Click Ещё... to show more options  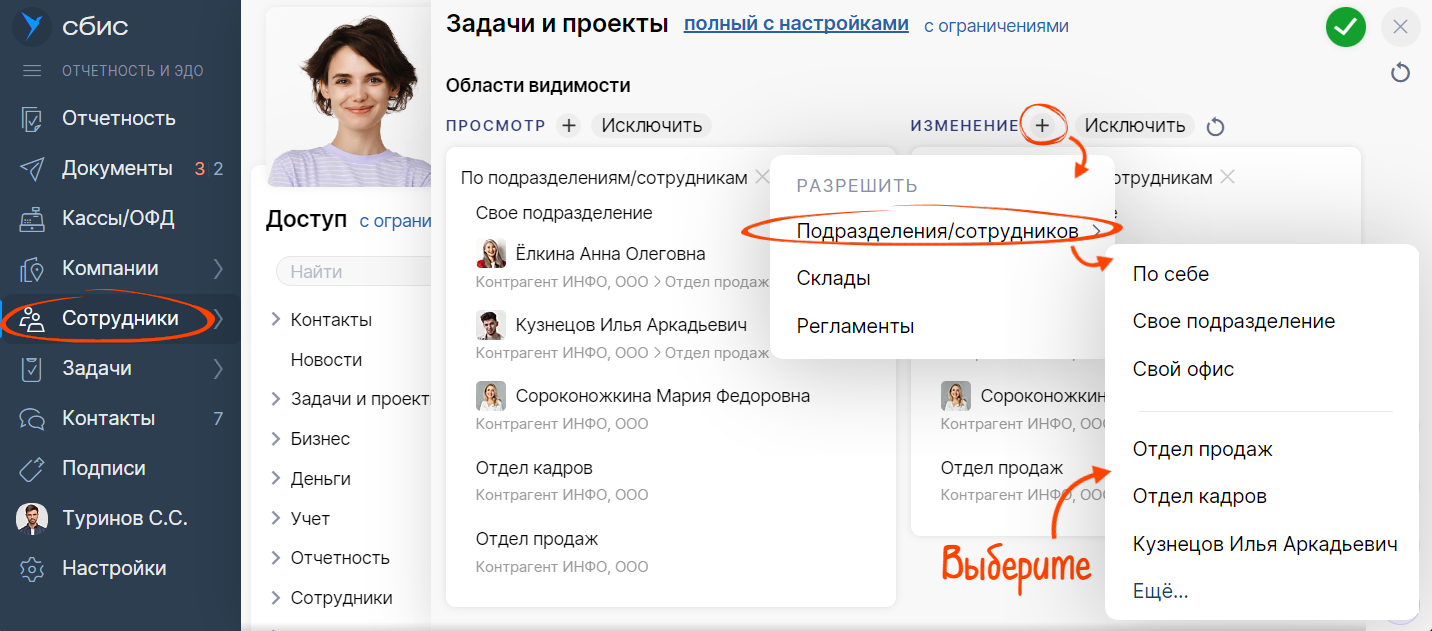(1160, 591)
